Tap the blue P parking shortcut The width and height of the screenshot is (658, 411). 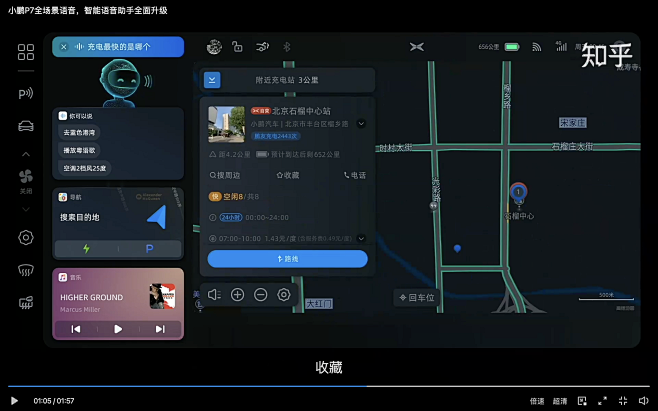coord(149,249)
